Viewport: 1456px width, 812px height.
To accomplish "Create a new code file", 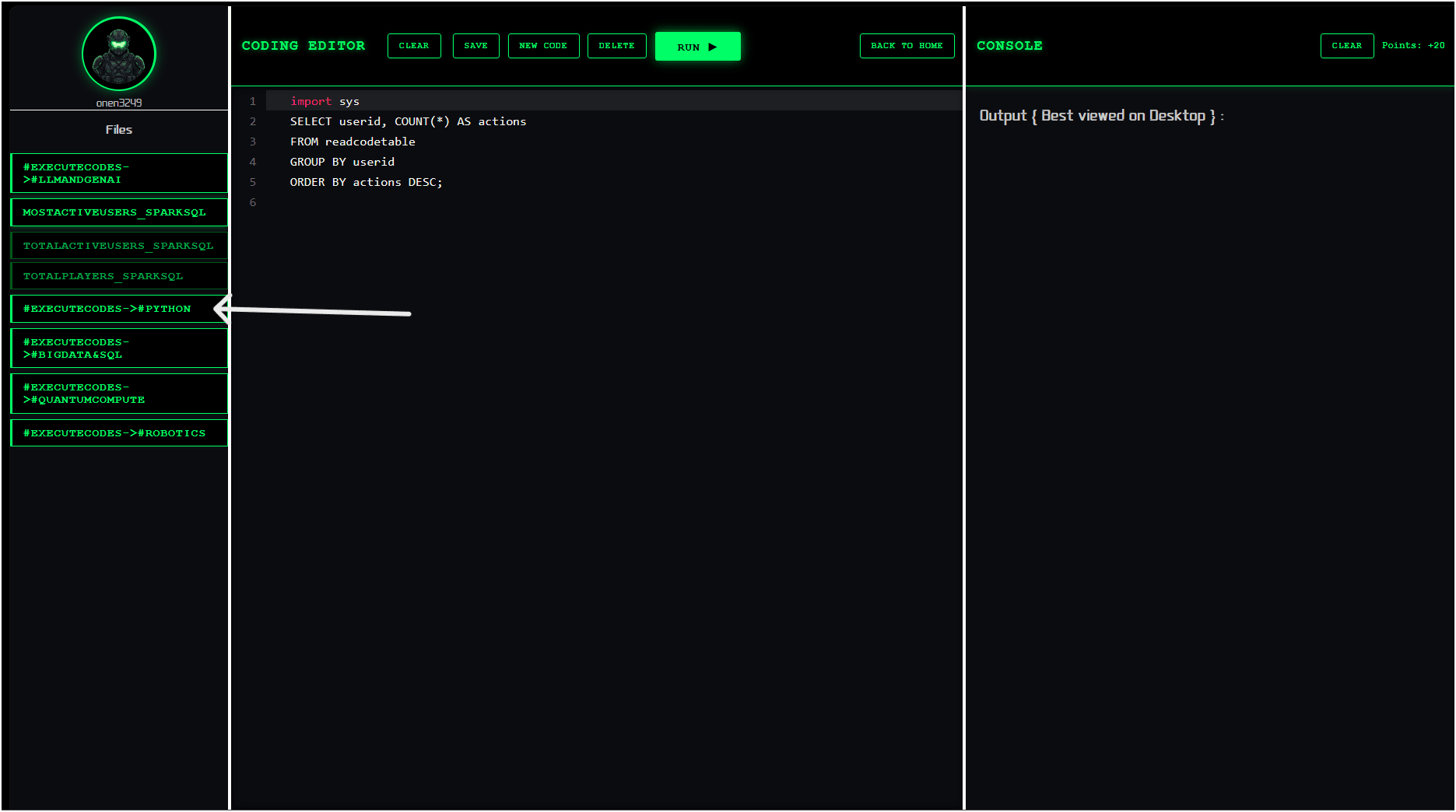I will 543,46.
